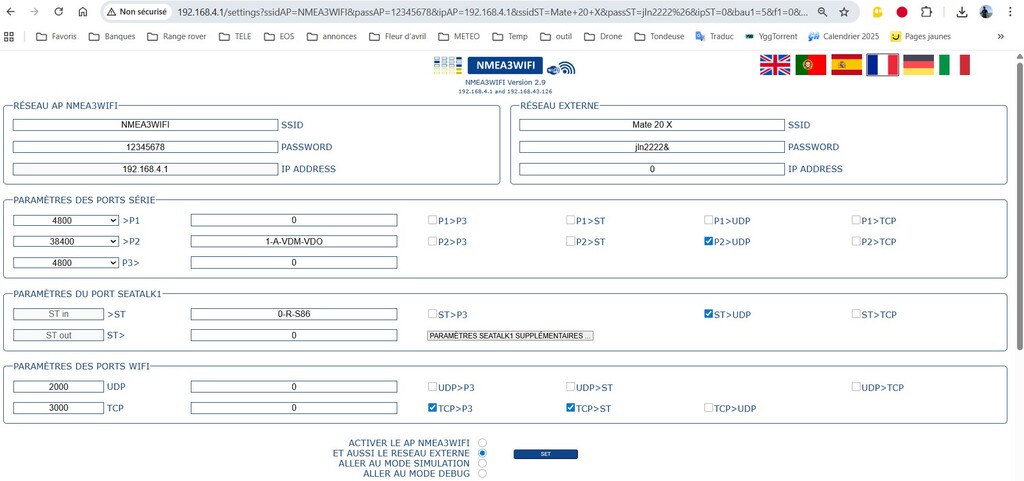Toggle the TCP>P3 checkbox off
1024x481 pixels.
tap(432, 408)
